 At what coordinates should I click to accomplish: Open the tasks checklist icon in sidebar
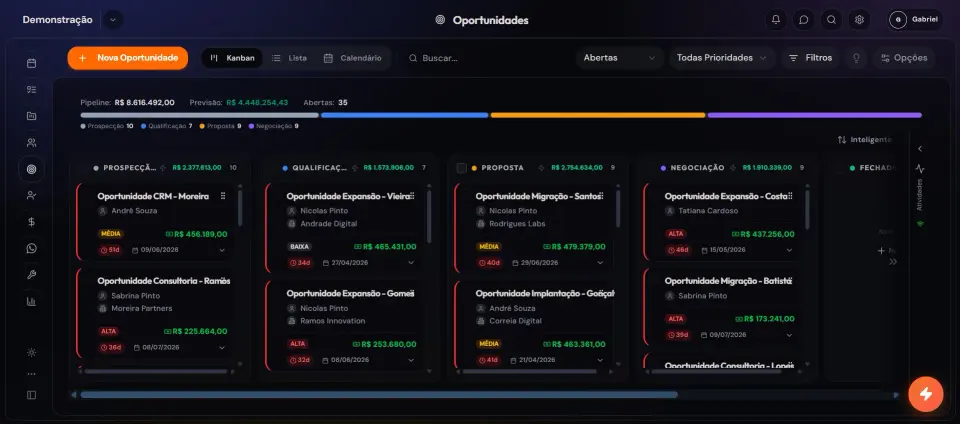[31, 89]
